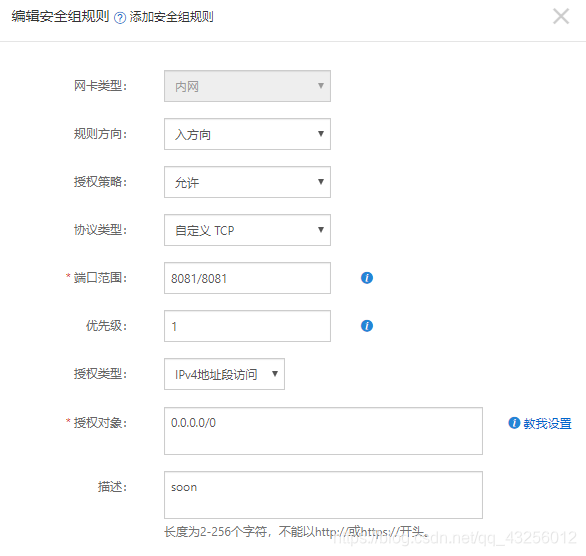Open the 授权类型 dropdown showing IPv4地址段访问
586x556 pixels.
pos(224,374)
